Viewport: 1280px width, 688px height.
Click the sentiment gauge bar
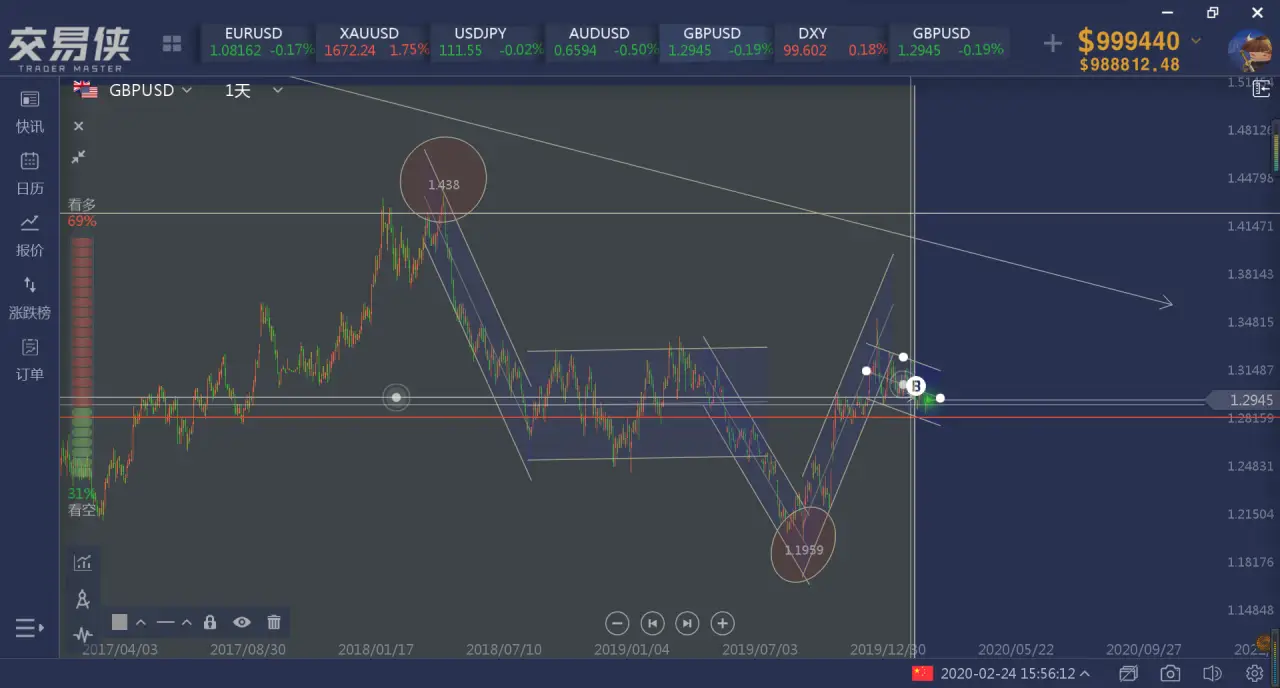pos(82,358)
